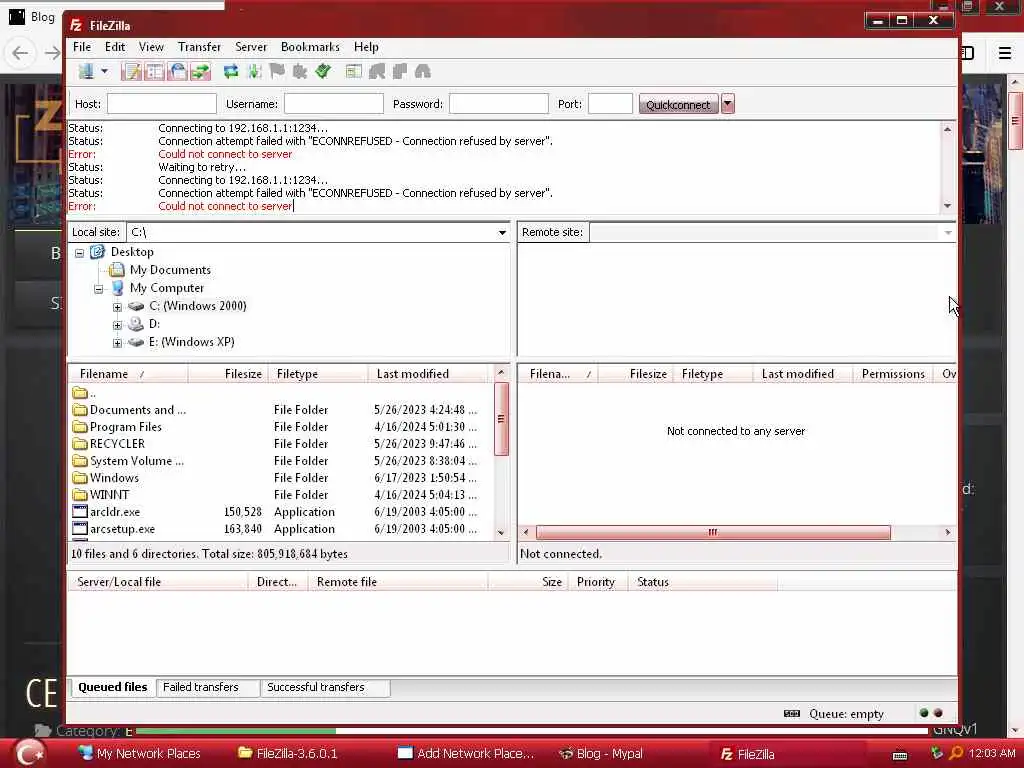
Task: Collapse the Desktop tree node
Action: click(80, 253)
